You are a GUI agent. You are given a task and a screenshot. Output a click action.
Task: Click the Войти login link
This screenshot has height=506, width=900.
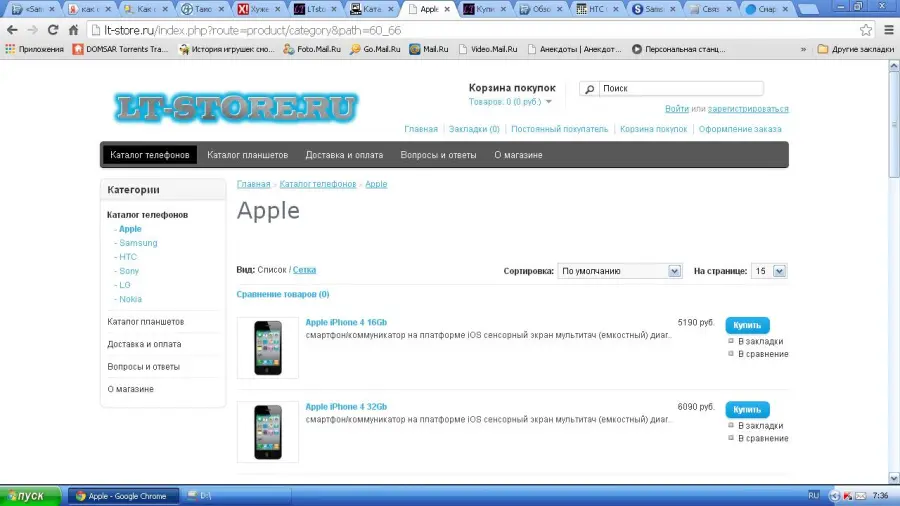point(677,108)
